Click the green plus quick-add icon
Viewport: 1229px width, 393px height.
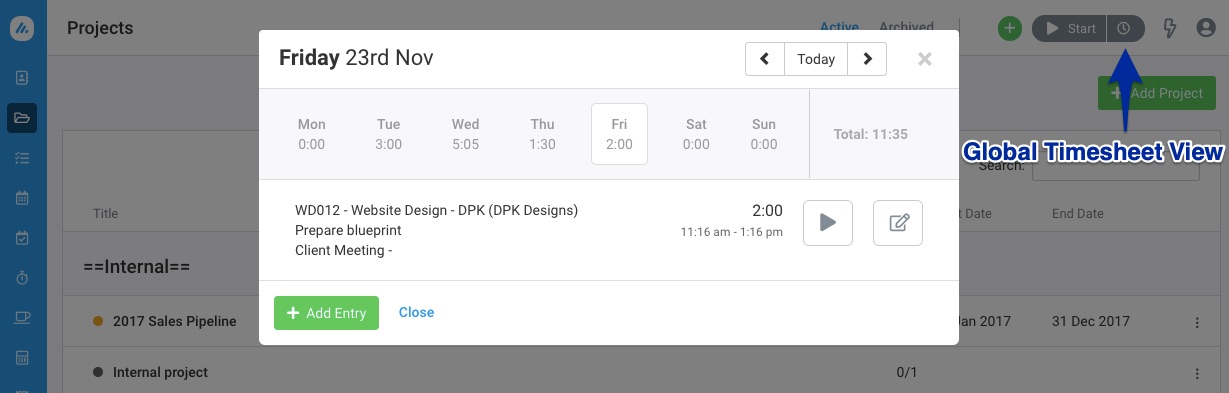pyautogui.click(x=1010, y=29)
